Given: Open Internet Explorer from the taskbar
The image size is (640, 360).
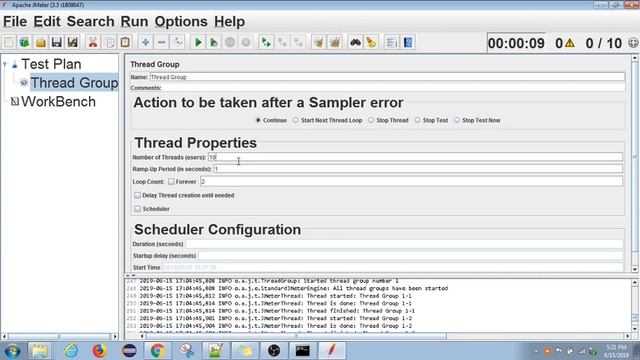Looking at the screenshot, I should (71, 351).
